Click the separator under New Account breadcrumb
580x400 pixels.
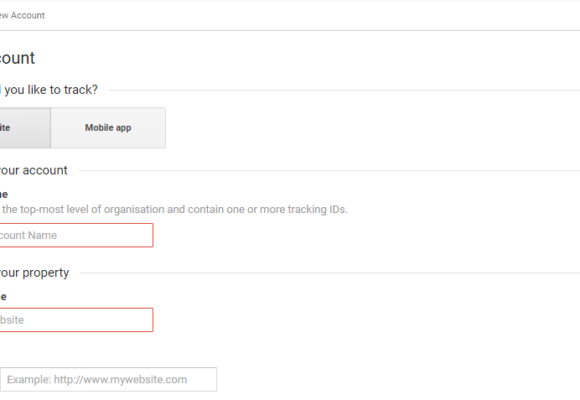(290, 30)
